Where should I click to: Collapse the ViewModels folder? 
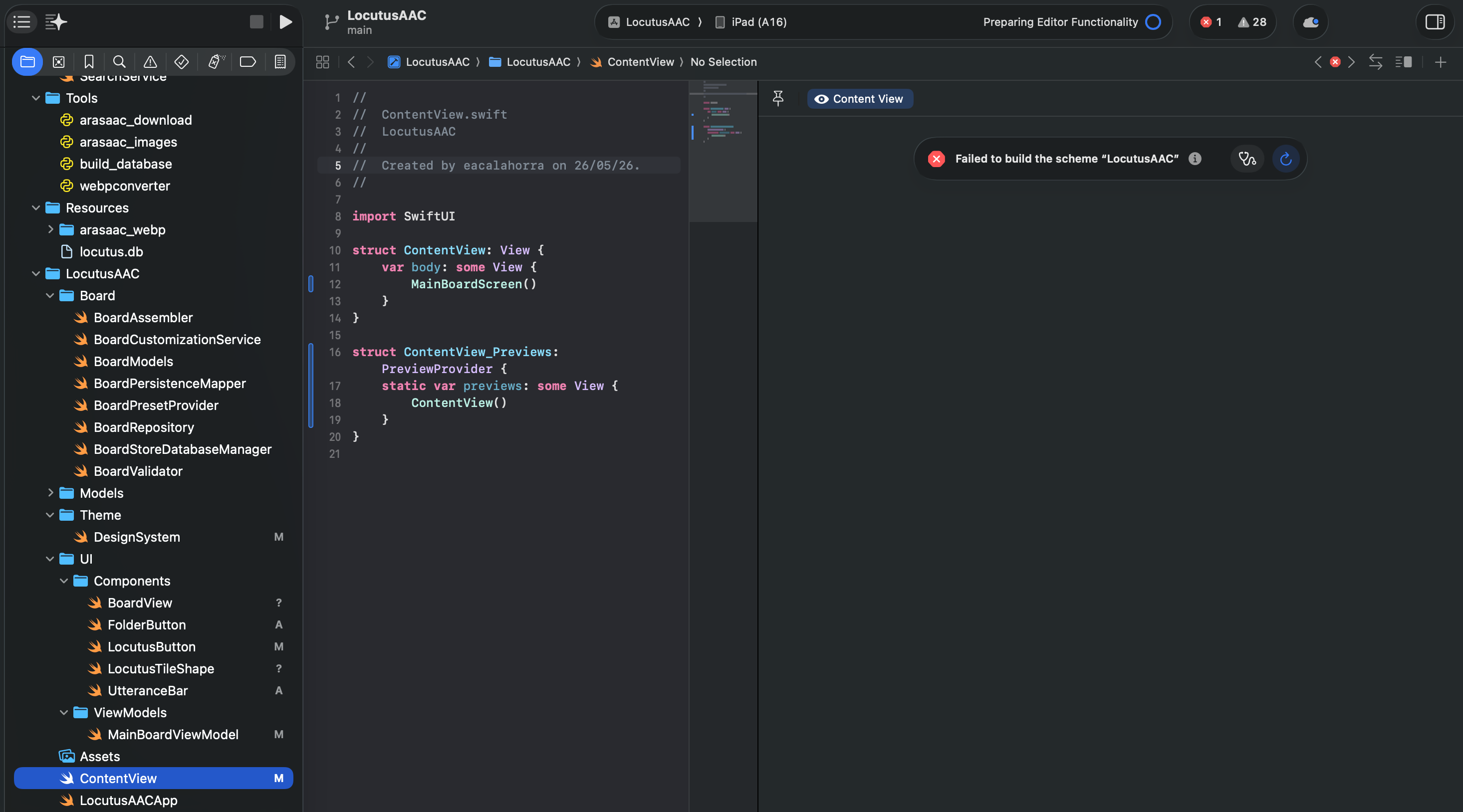click(63, 713)
